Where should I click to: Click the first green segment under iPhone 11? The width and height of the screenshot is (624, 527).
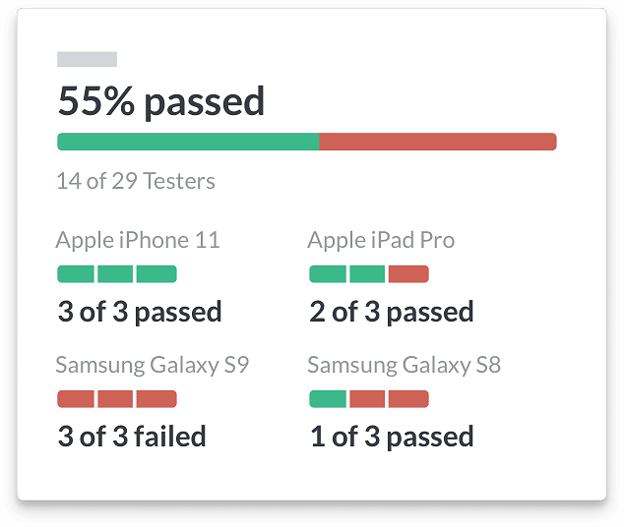76,274
